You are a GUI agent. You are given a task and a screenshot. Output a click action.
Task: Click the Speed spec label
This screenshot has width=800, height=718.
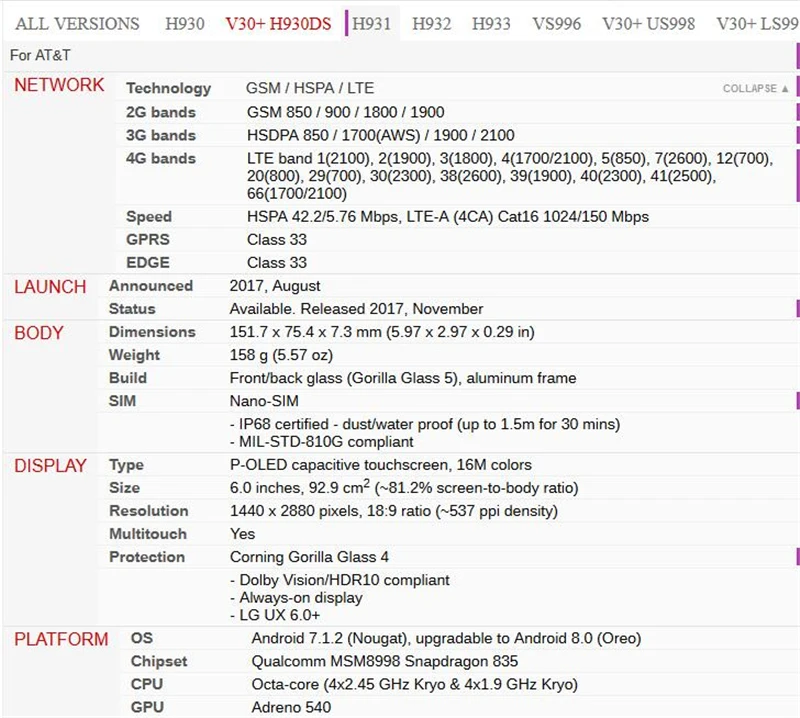click(x=149, y=216)
